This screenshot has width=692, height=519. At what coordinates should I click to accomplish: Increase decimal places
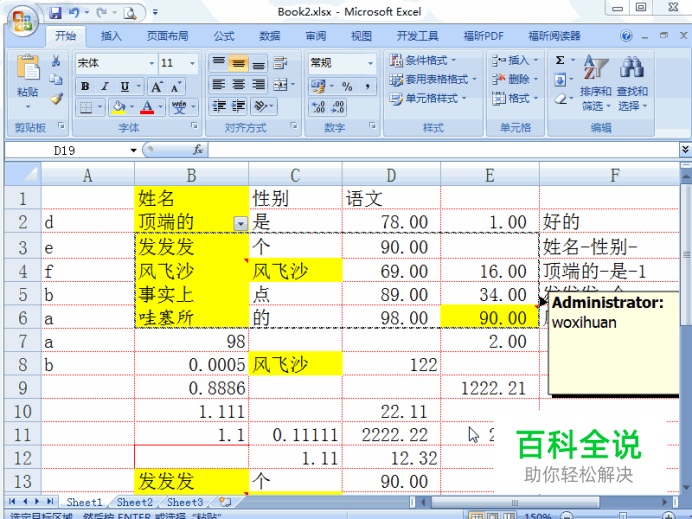(x=318, y=107)
